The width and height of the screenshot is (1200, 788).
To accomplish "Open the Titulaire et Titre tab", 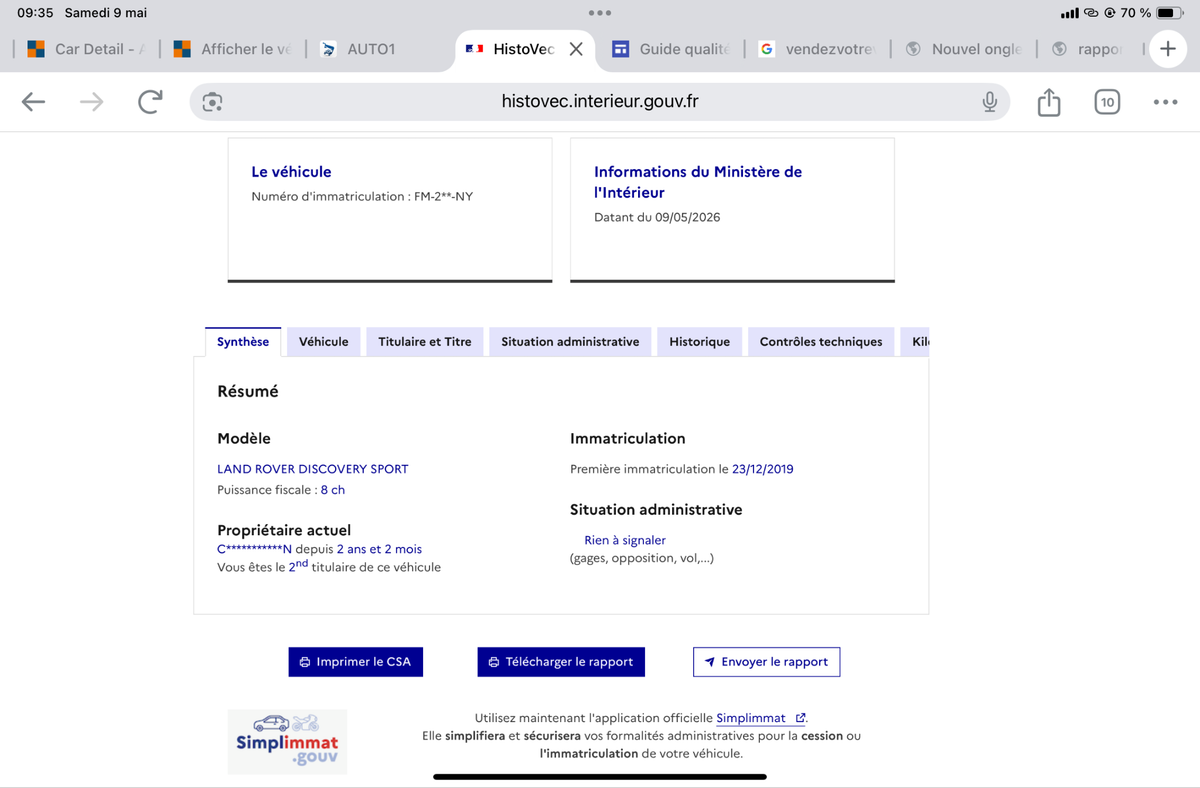I will (425, 342).
